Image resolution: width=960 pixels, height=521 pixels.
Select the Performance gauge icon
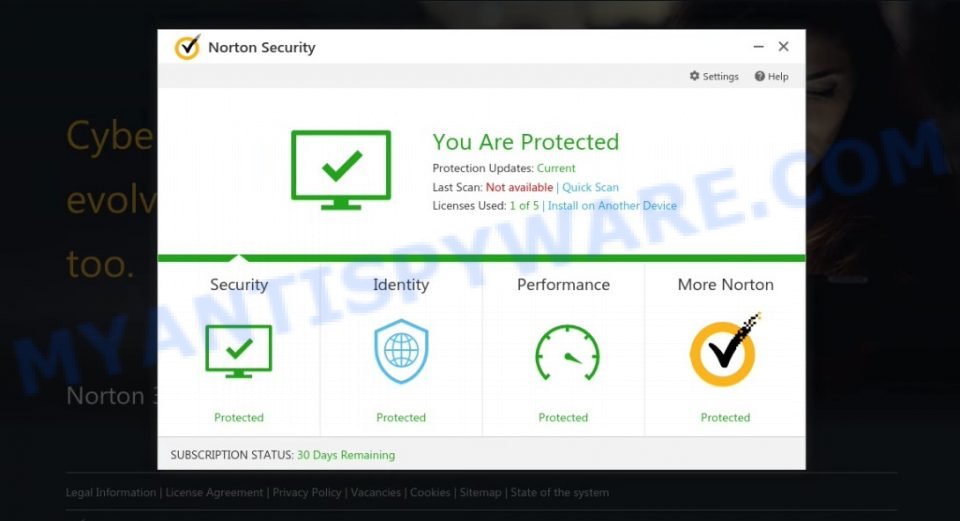[567, 353]
